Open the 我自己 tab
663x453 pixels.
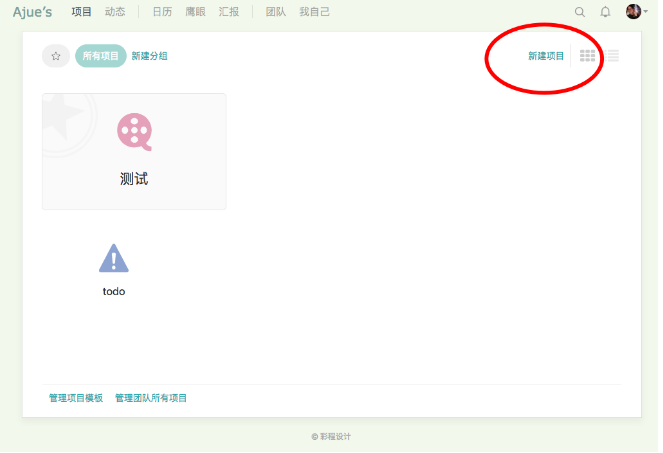pos(314,12)
